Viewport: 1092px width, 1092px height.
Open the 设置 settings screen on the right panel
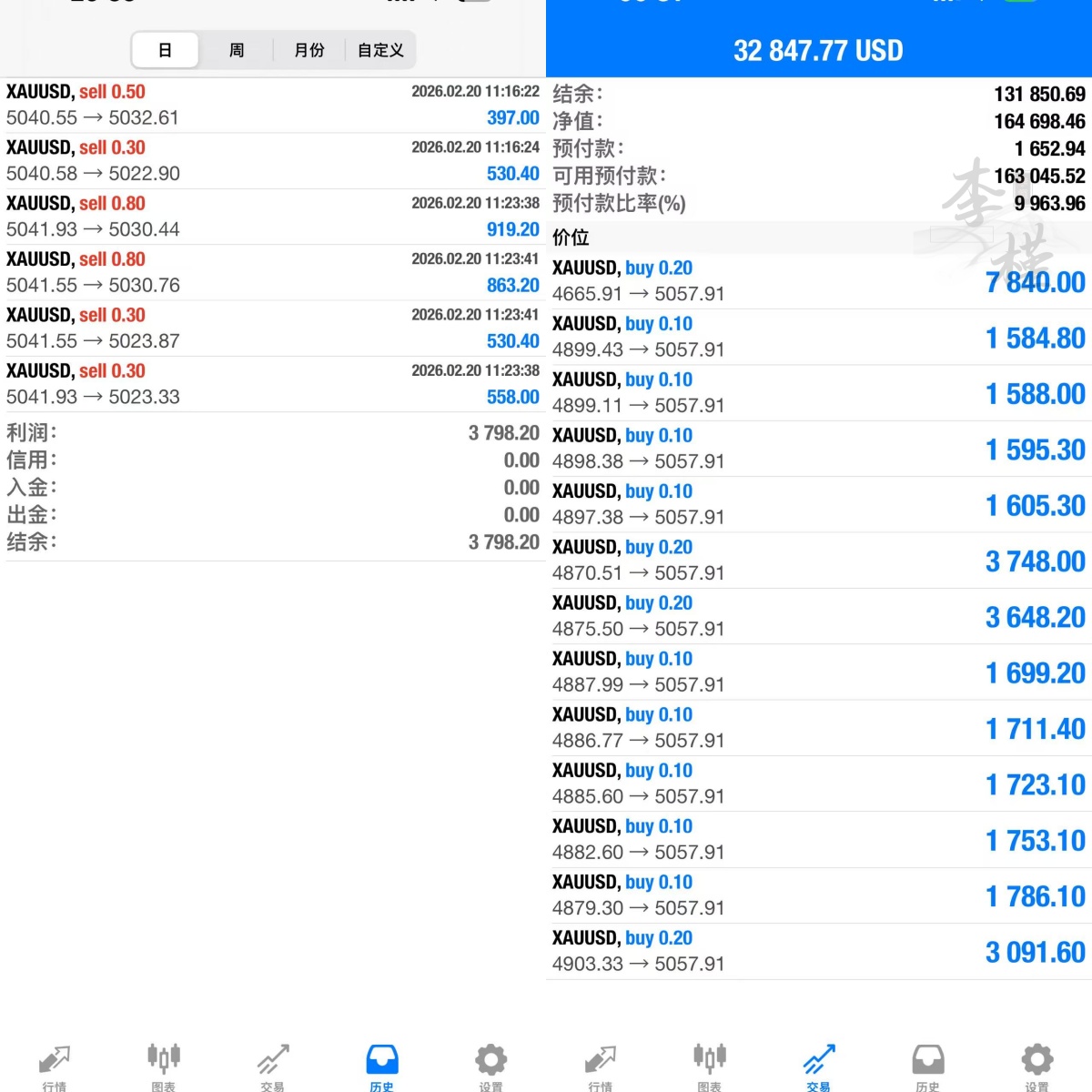(1036, 1065)
